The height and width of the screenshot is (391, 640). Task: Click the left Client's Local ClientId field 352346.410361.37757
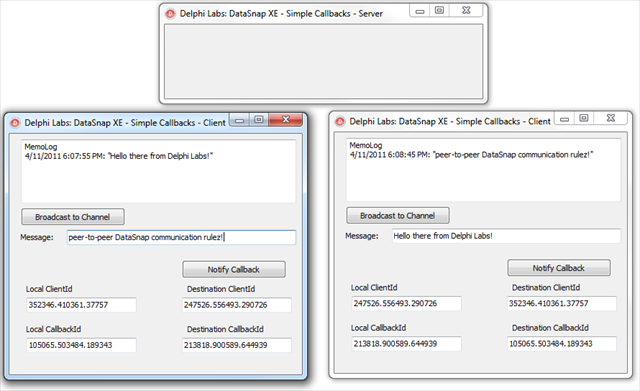tap(81, 305)
